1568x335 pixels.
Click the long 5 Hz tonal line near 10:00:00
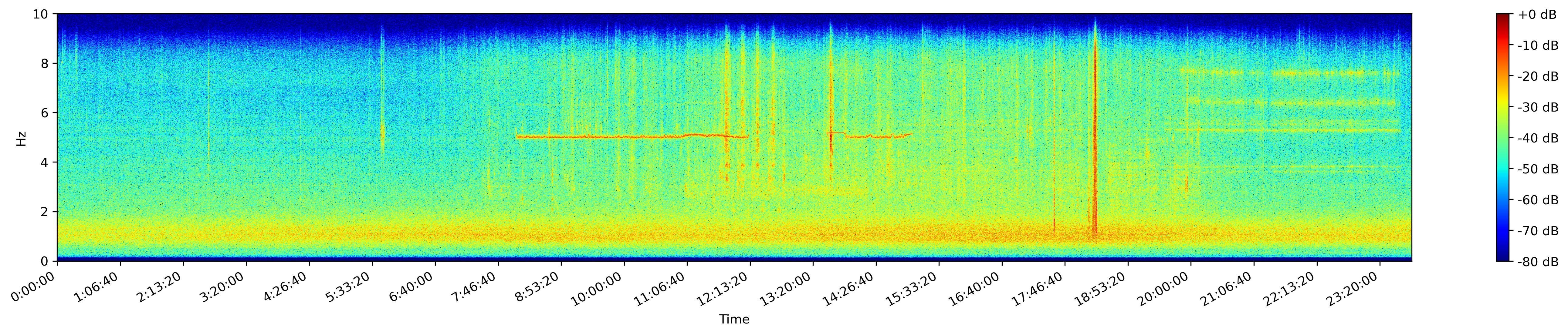point(632,137)
